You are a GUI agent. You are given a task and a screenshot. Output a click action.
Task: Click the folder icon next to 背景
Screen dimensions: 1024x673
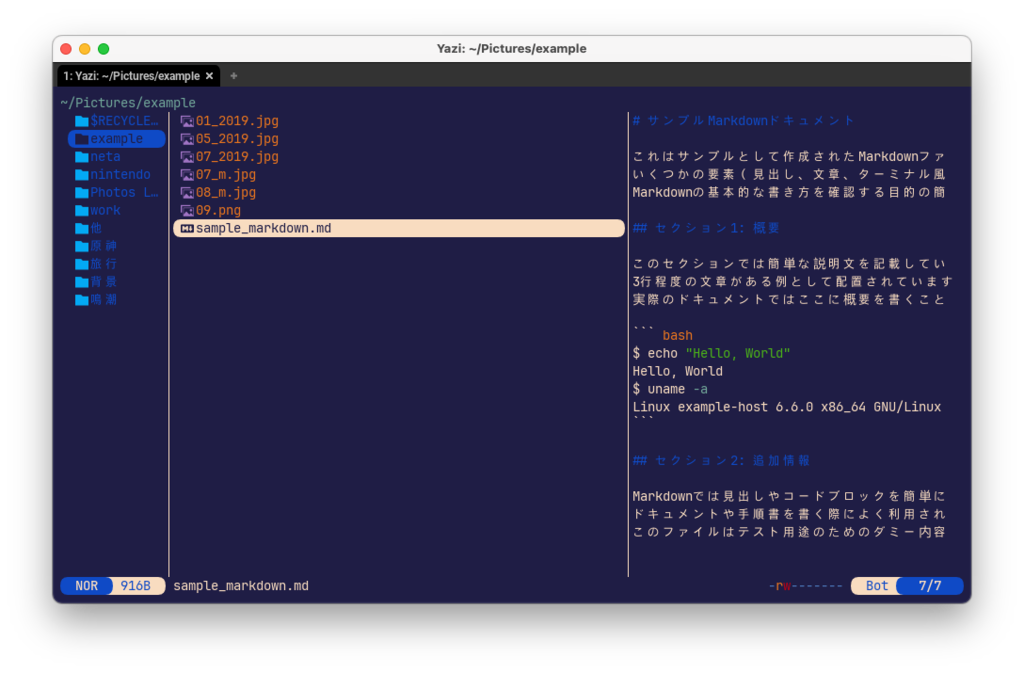pos(82,282)
